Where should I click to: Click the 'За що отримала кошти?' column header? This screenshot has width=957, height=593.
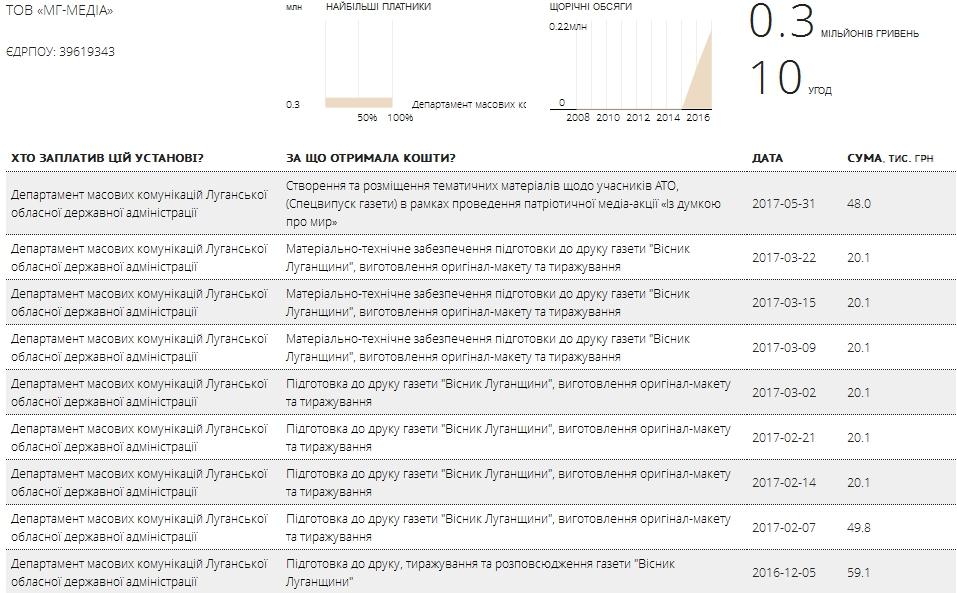[370, 158]
